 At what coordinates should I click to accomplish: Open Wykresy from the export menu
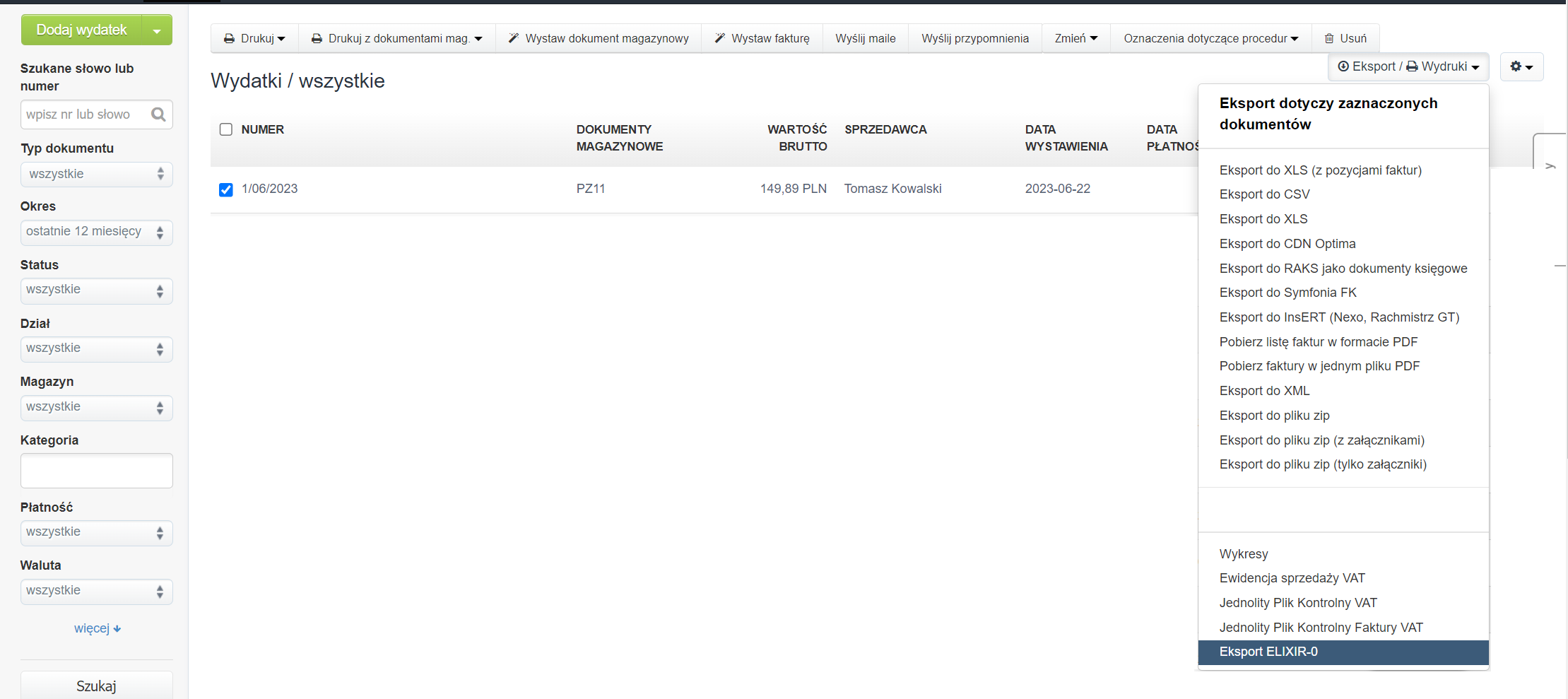click(1244, 554)
